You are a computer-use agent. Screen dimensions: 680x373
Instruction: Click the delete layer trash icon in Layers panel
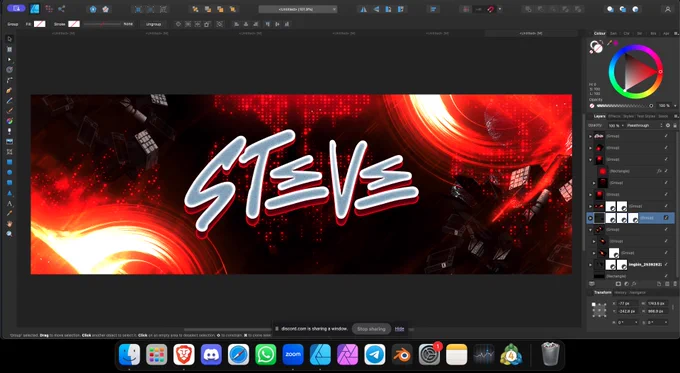pos(675,284)
